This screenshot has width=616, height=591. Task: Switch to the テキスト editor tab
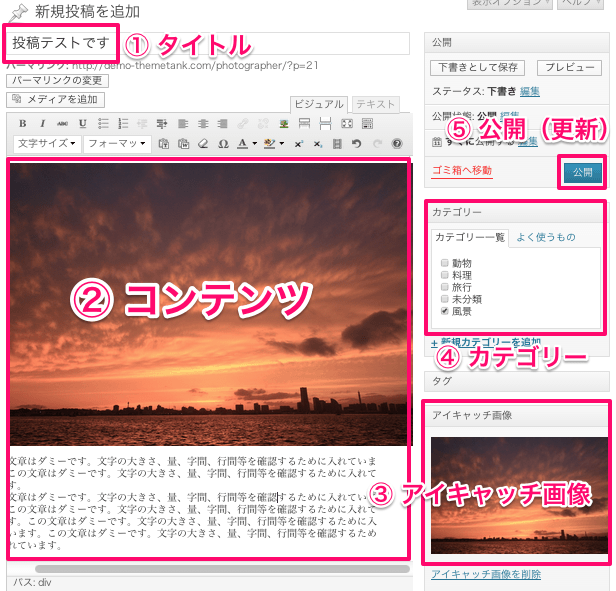(x=376, y=105)
